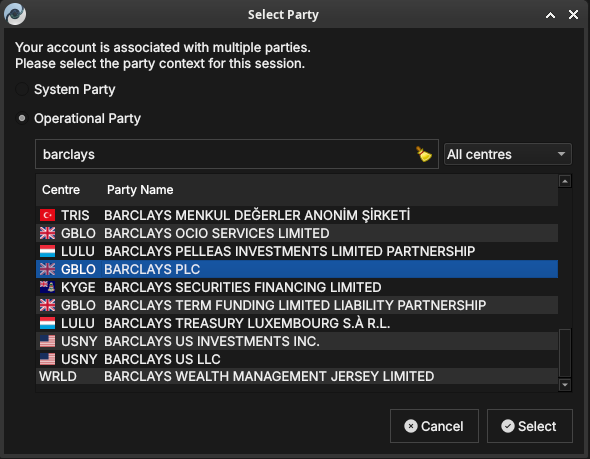Click the UK flag on BARCLAYS OCIO SERVICES row
590x459 pixels.
(x=47, y=233)
